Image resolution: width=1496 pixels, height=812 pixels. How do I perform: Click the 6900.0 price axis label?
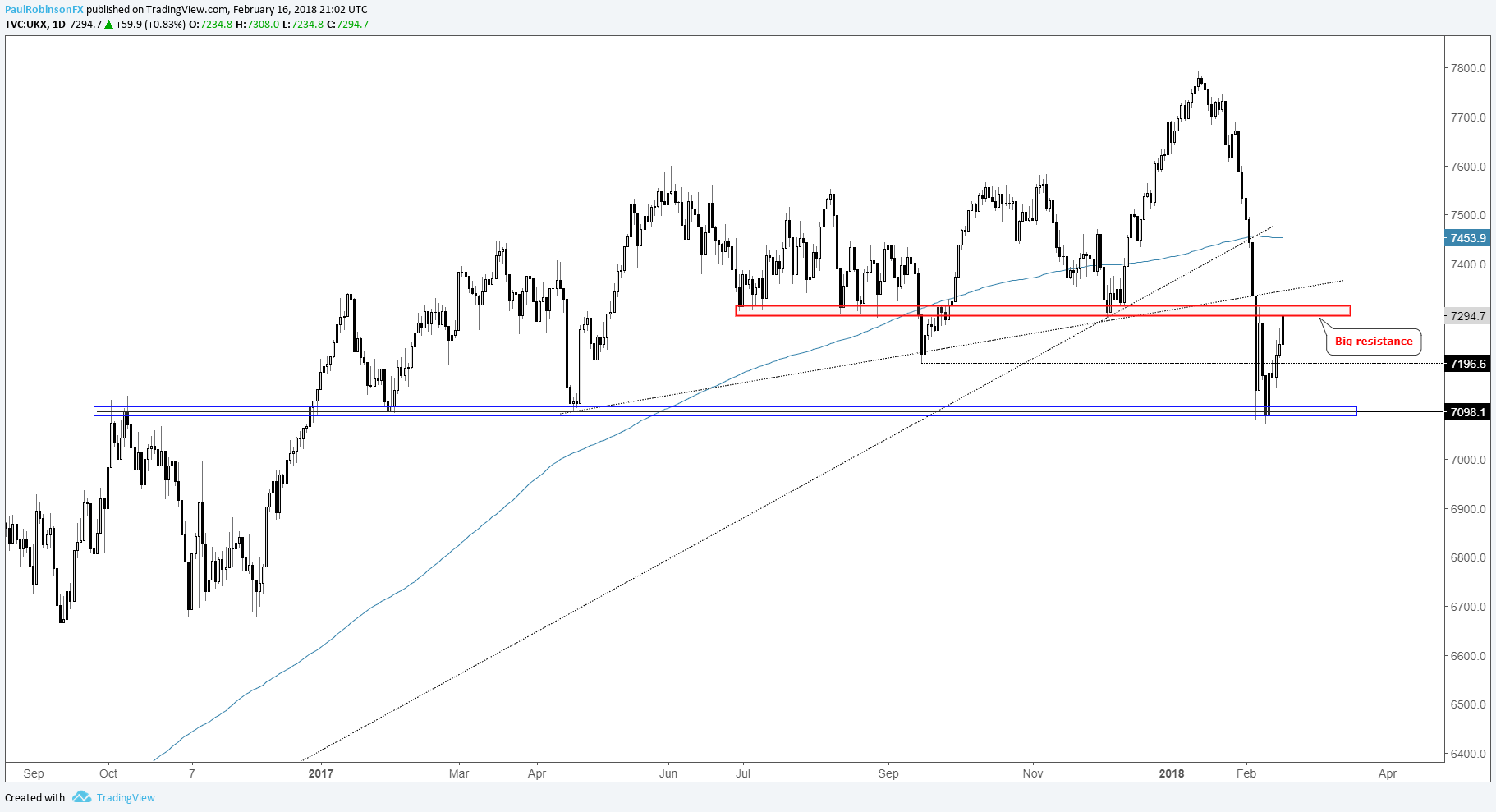pos(1468,509)
